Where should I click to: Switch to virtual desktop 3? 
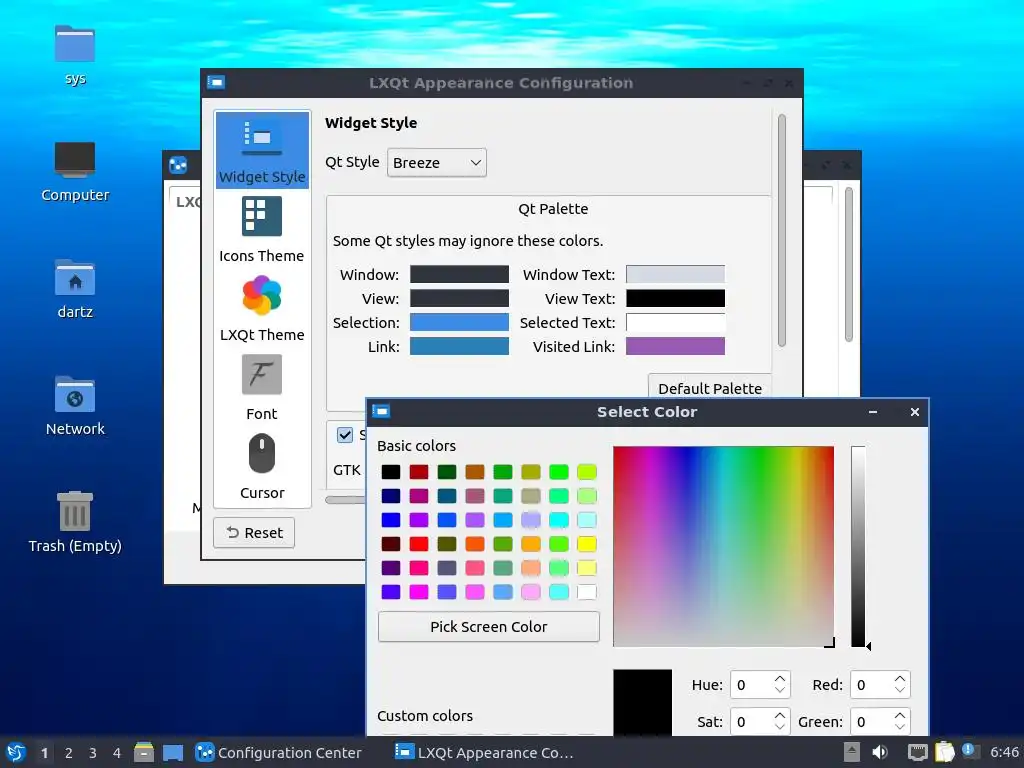(x=93, y=753)
